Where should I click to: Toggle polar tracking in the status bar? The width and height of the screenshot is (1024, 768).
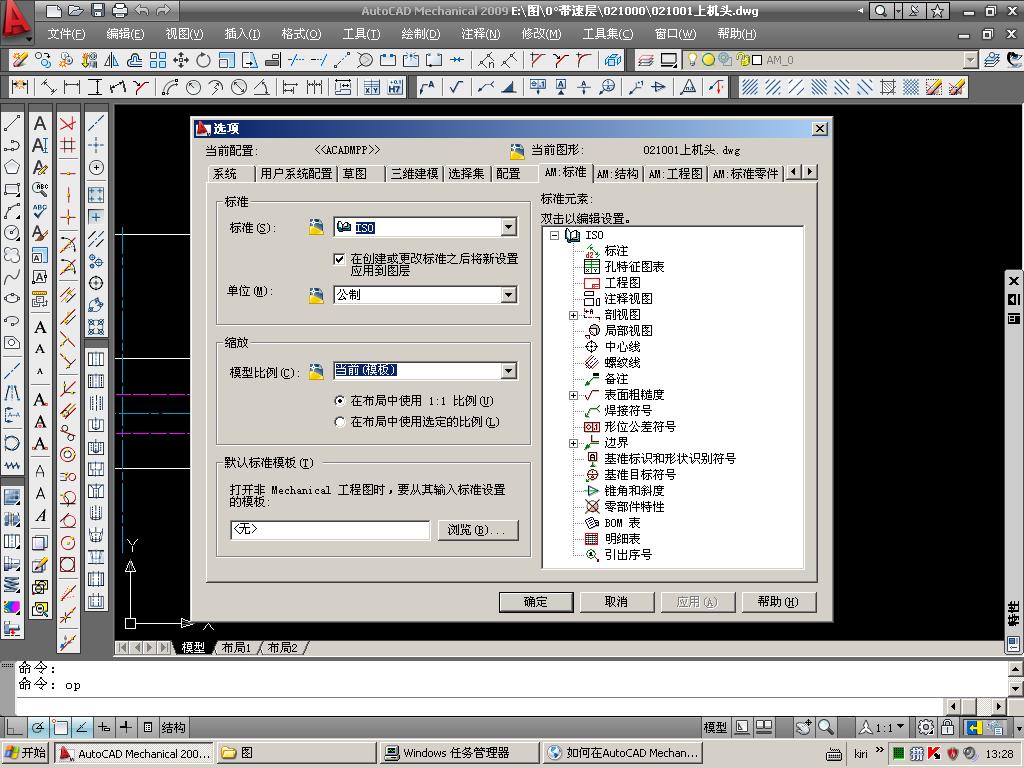[39, 727]
